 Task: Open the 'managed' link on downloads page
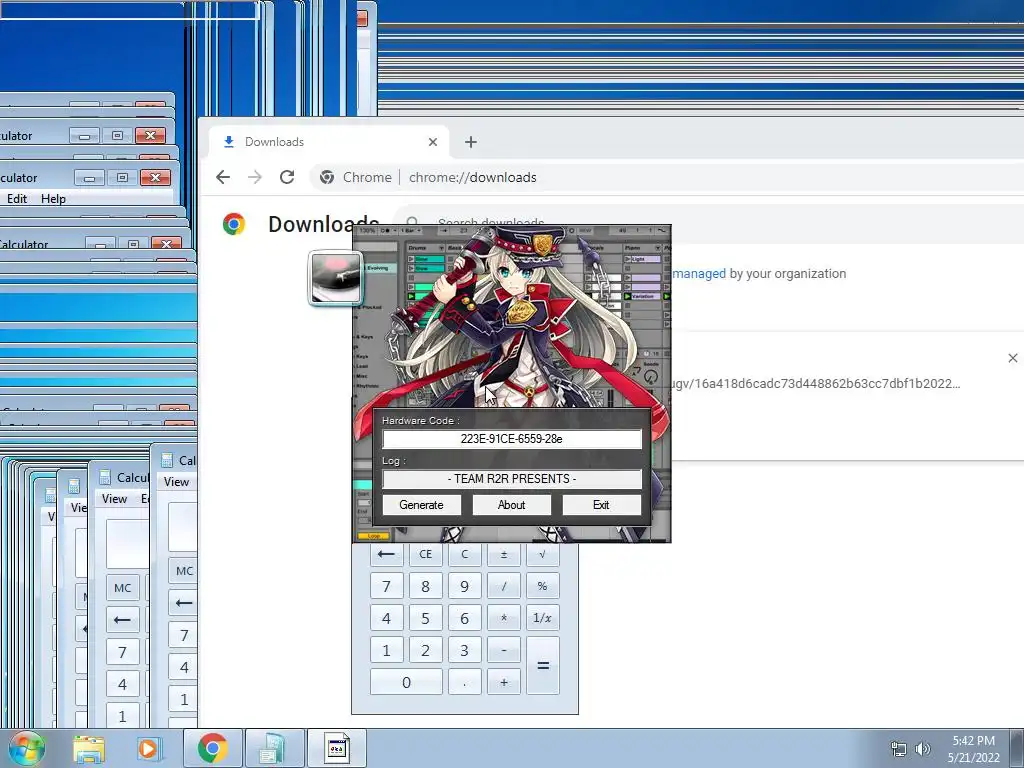699,274
